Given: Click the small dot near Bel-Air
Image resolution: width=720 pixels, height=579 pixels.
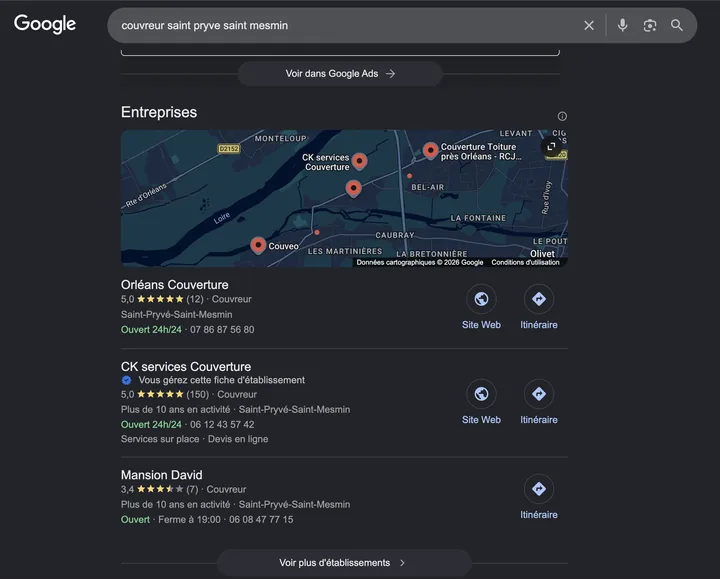Looking at the screenshot, I should click(410, 176).
